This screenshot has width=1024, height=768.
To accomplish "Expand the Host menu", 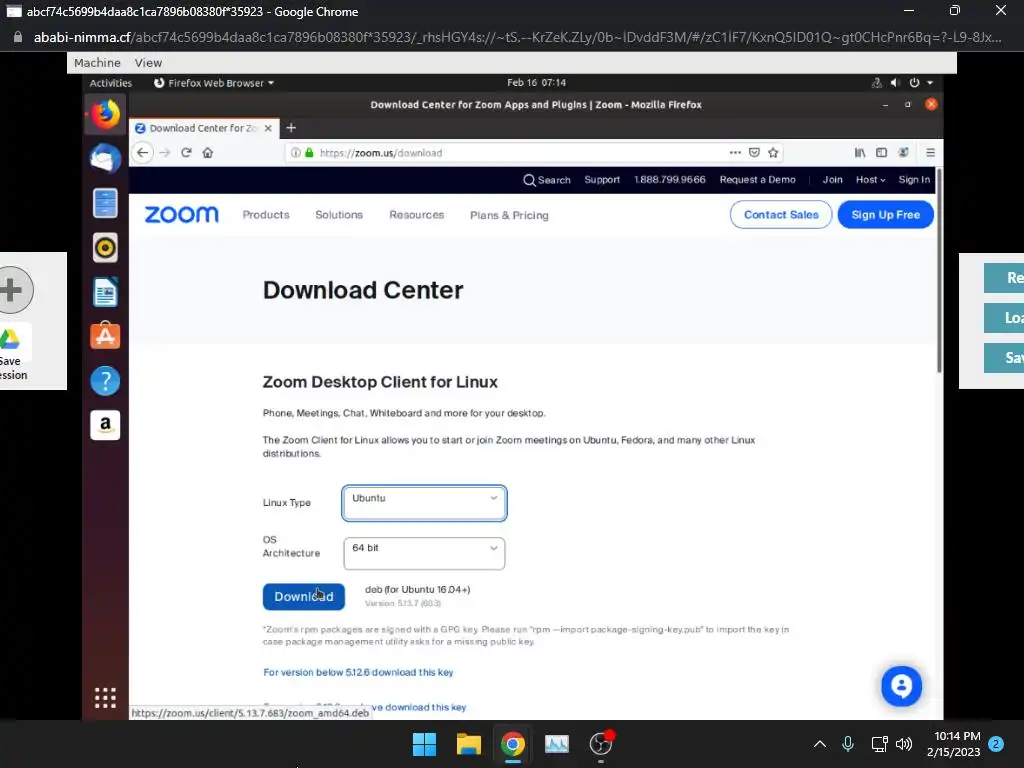I will (x=871, y=180).
